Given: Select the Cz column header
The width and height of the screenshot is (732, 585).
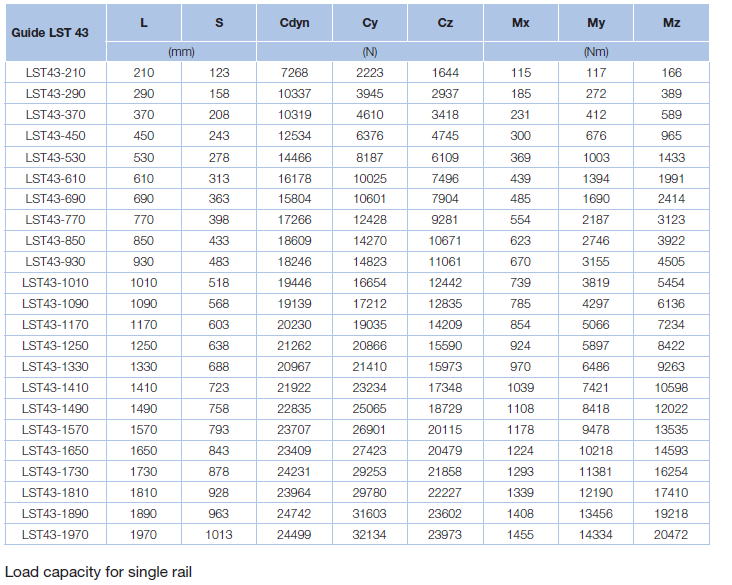Looking at the screenshot, I should [x=445, y=22].
